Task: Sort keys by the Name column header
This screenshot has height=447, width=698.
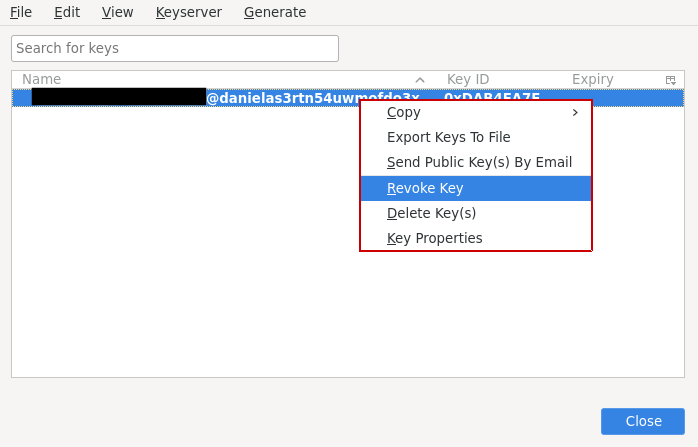Action: [42, 80]
